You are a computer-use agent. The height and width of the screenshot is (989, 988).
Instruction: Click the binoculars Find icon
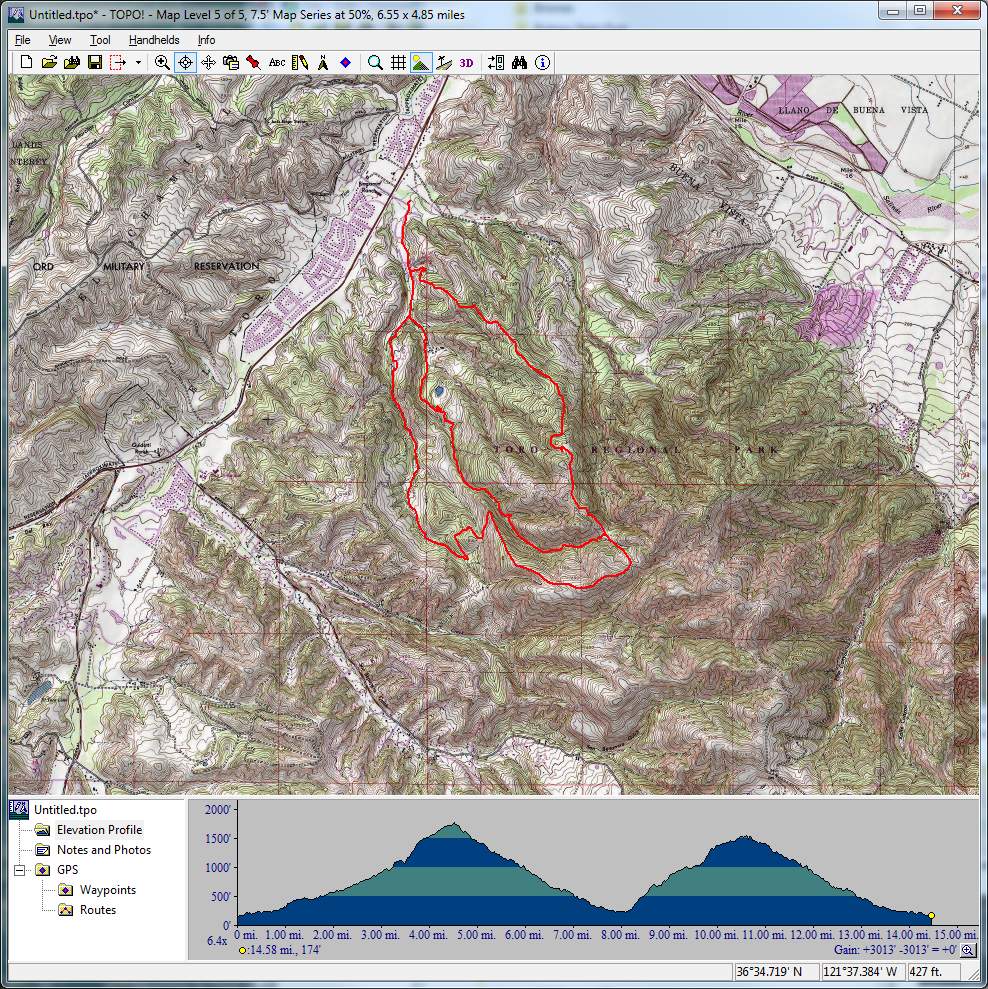(519, 62)
